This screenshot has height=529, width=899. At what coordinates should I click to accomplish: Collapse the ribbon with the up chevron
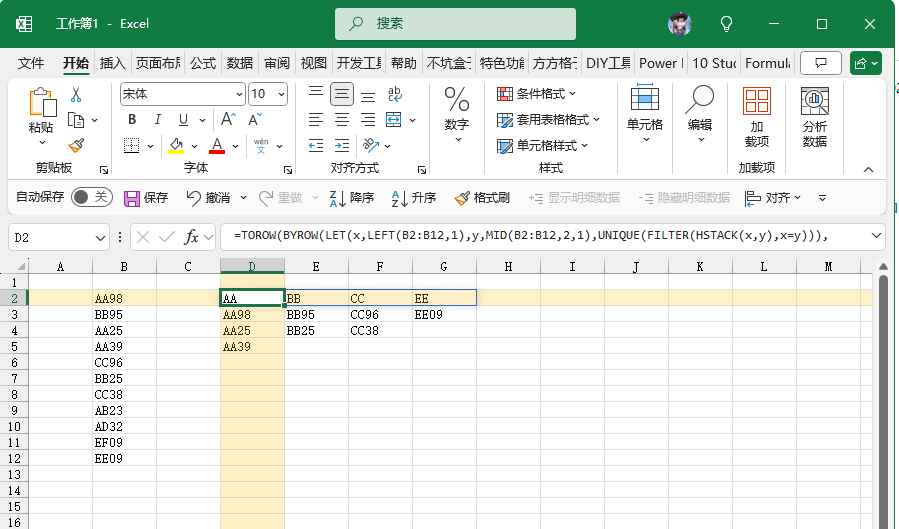[868, 169]
